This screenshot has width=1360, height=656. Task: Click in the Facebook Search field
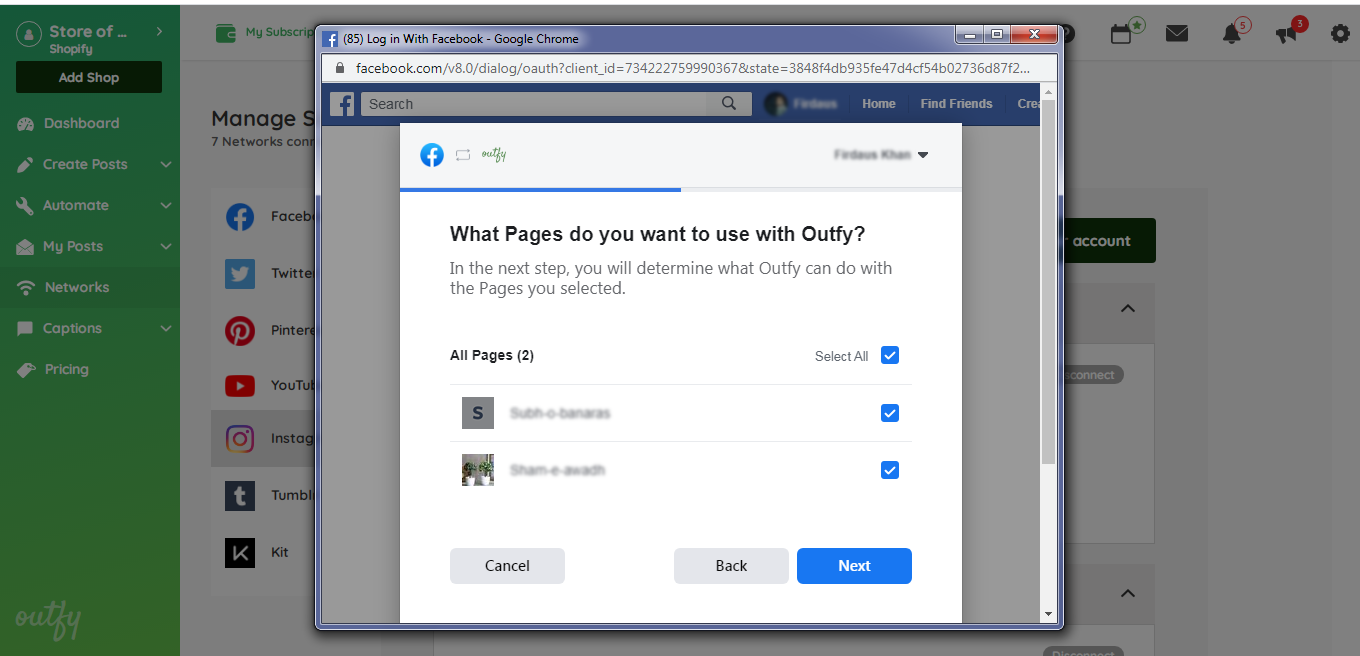click(534, 104)
